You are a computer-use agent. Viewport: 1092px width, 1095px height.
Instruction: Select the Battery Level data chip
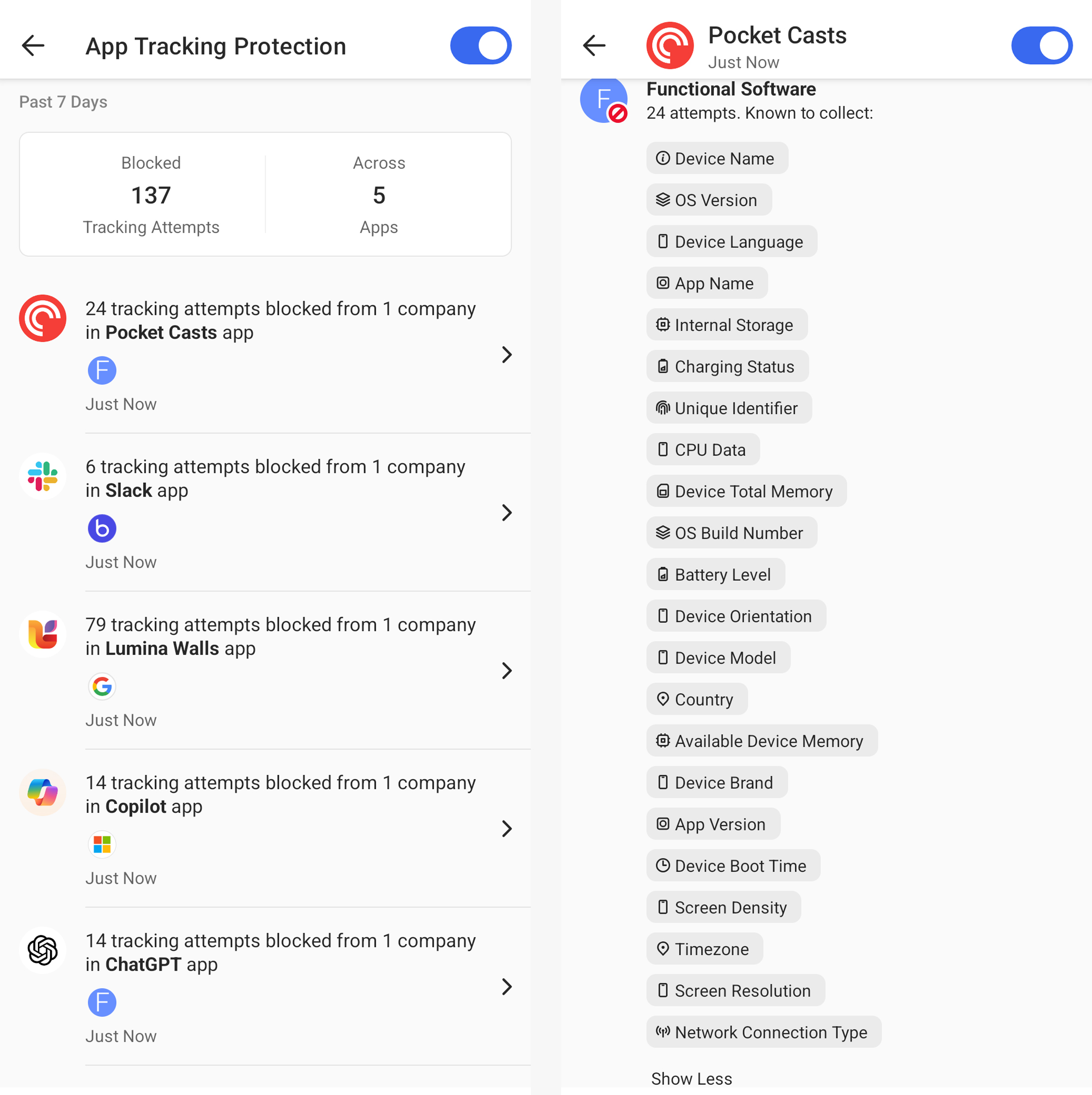pos(715,574)
